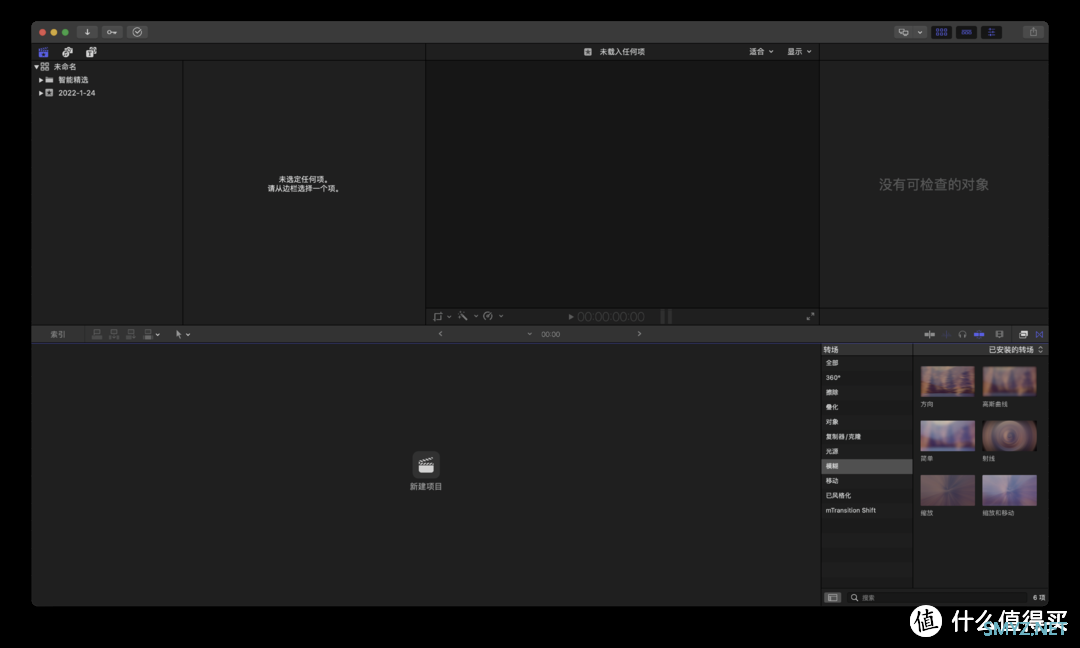Open the background tasks checkmark button
Image resolution: width=1080 pixels, height=648 pixels.
pyautogui.click(x=137, y=32)
